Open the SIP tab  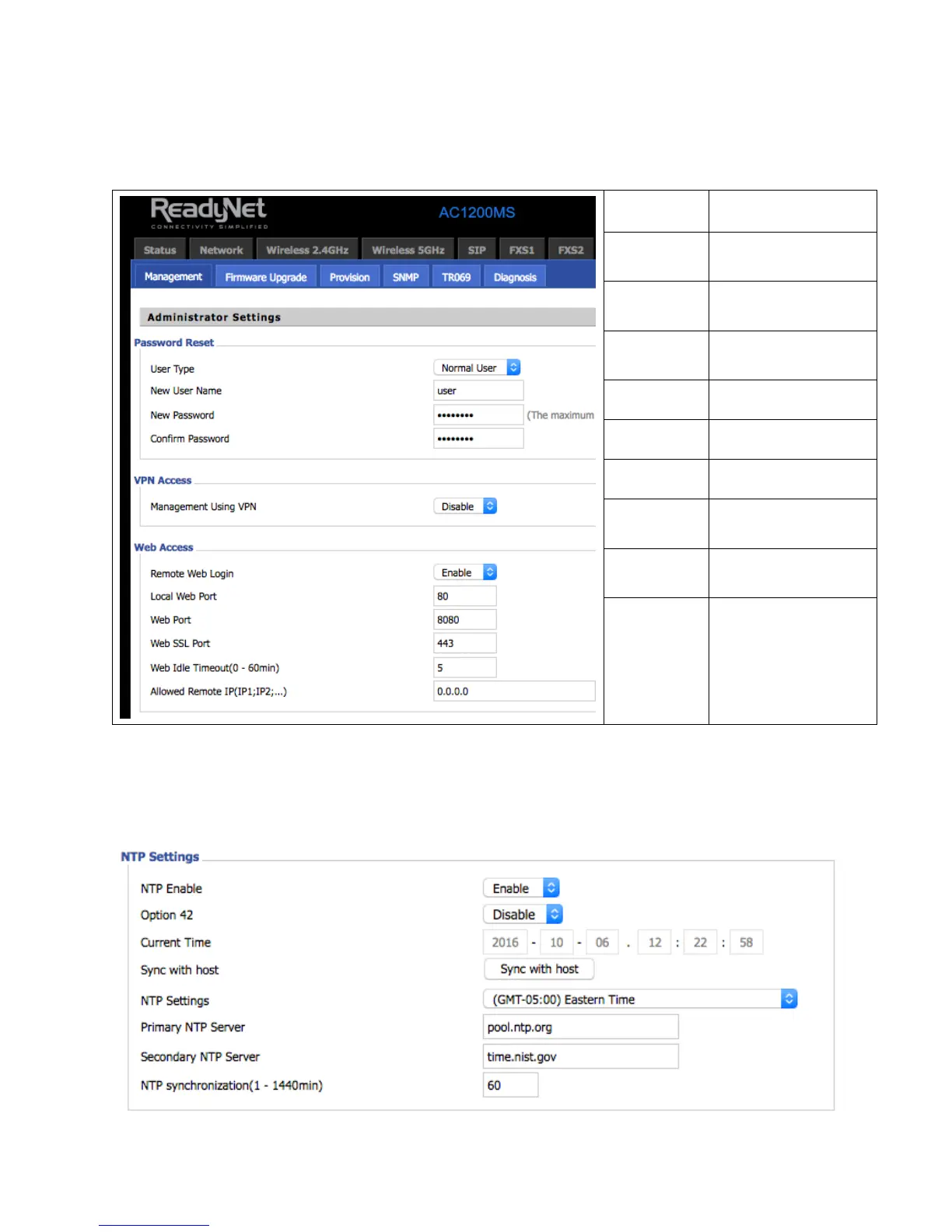pyautogui.click(x=477, y=250)
